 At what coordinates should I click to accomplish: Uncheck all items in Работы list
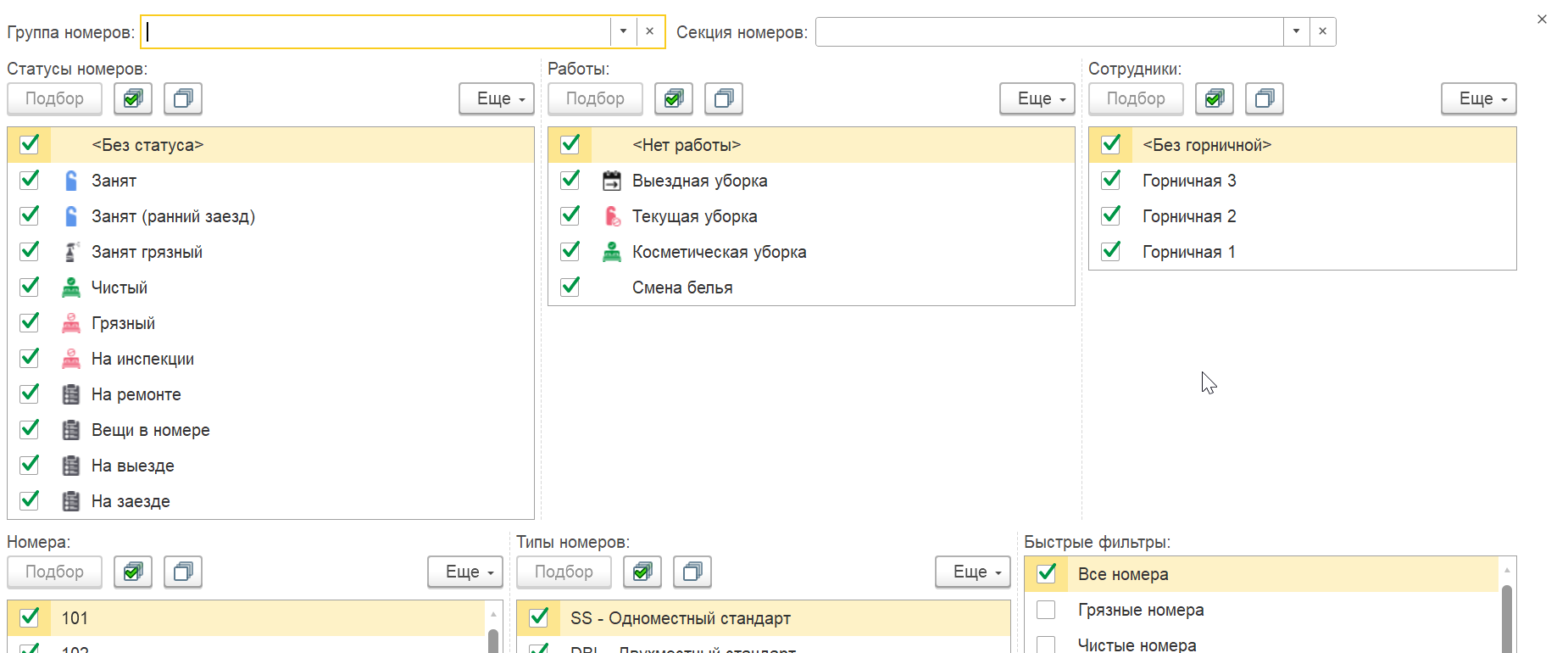coord(724,98)
